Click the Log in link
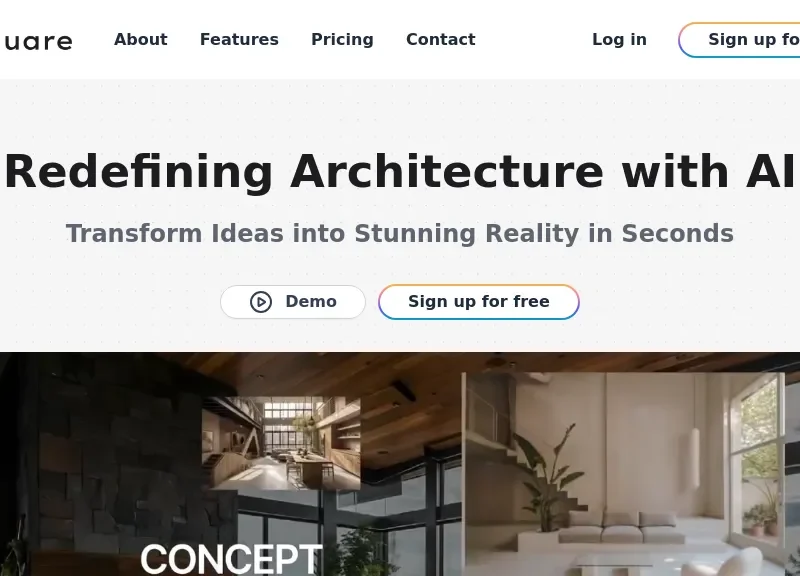This screenshot has height=576, width=800. pyautogui.click(x=619, y=39)
